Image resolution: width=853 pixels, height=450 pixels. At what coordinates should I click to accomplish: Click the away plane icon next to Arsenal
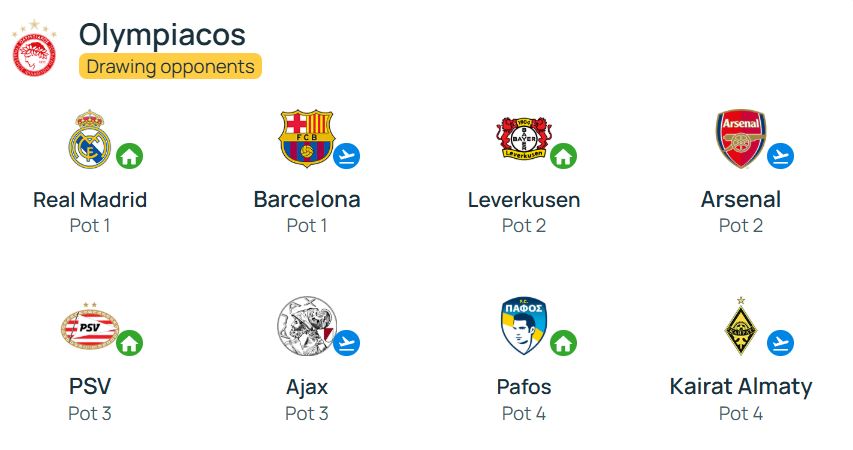click(x=781, y=156)
